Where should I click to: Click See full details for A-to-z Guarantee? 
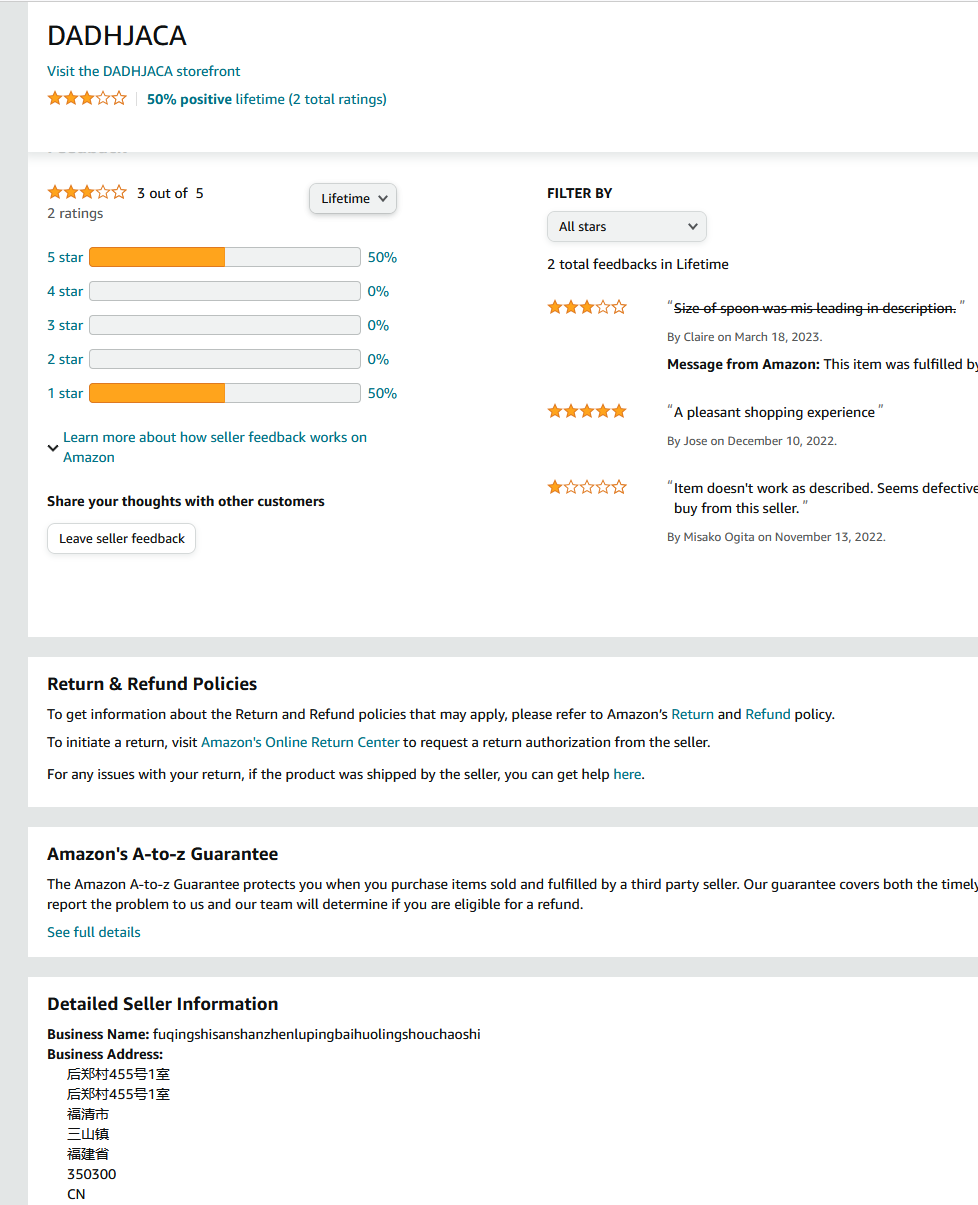pos(94,933)
